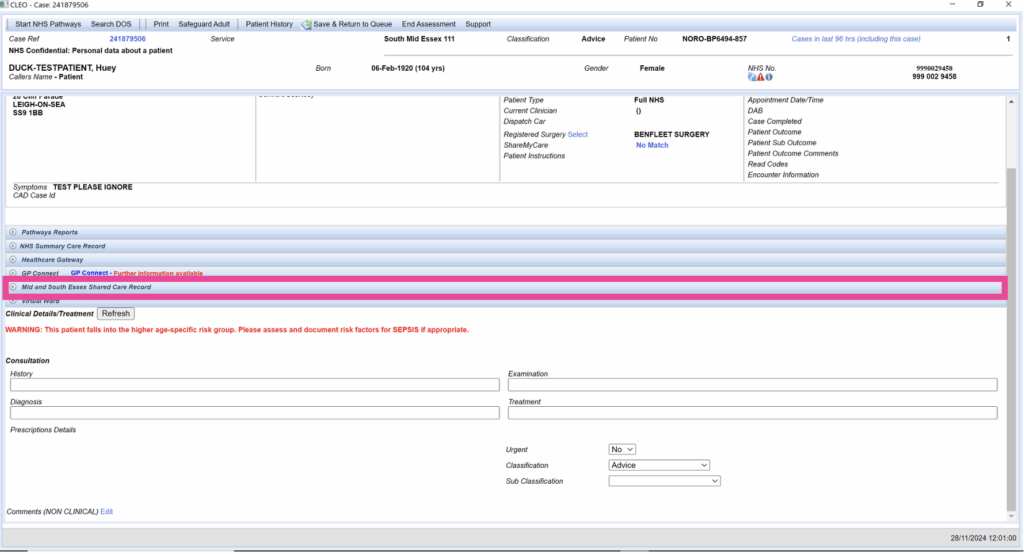
Task: Click the vertical scrollbar of the case panel
Action: click(x=1011, y=338)
